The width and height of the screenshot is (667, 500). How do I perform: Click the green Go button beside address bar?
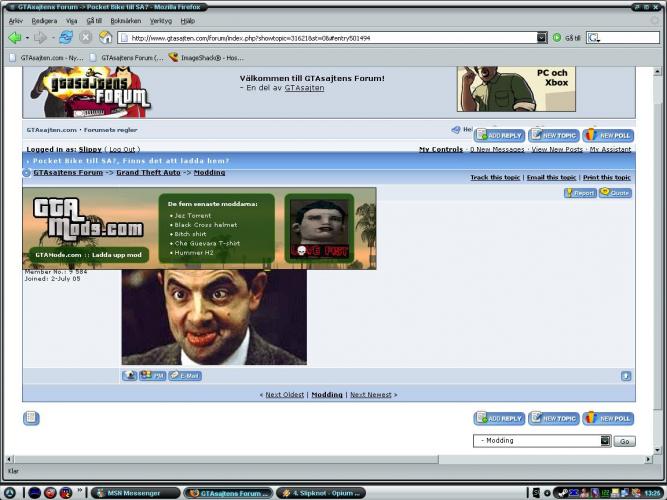(x=557, y=37)
